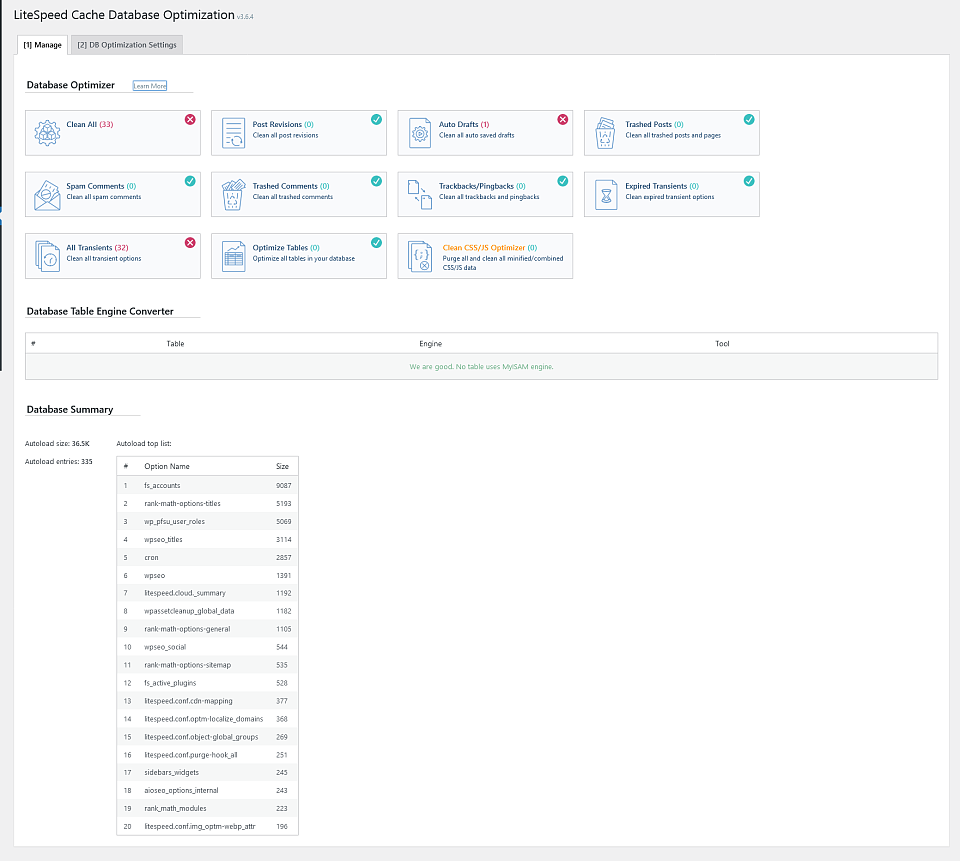
Task: Select the rank-math-options-titles row
Action: point(208,503)
